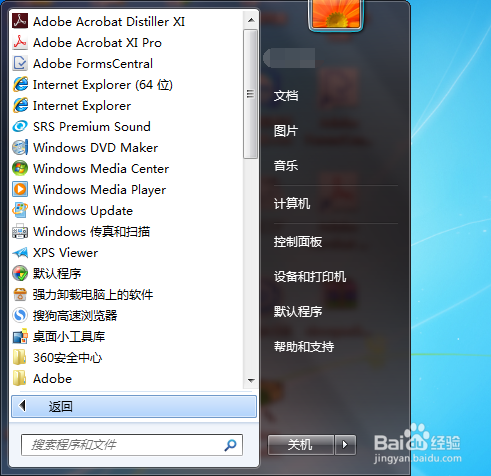The width and height of the screenshot is (491, 476).
Task: Click the Windows Media Center icon
Action: click(x=20, y=168)
